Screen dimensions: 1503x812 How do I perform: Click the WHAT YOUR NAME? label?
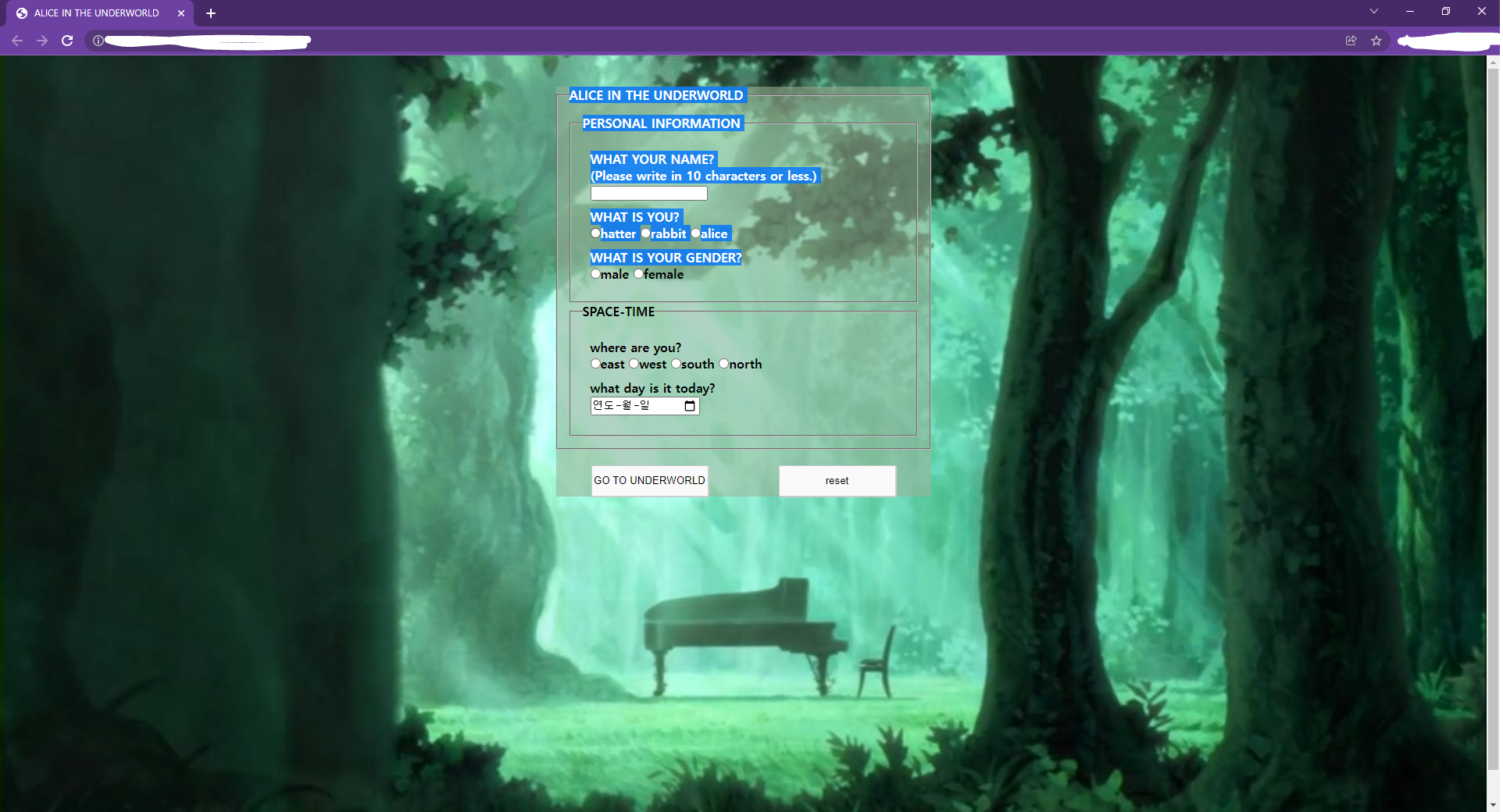[x=652, y=159]
